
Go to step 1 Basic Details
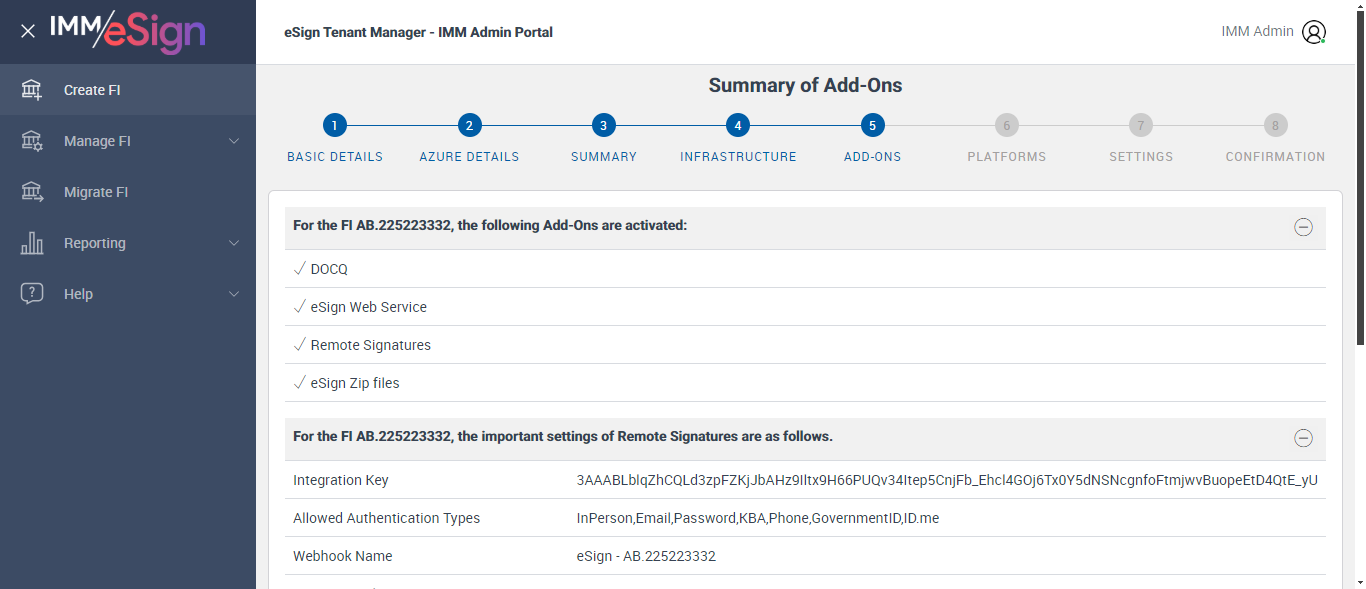pos(335,126)
